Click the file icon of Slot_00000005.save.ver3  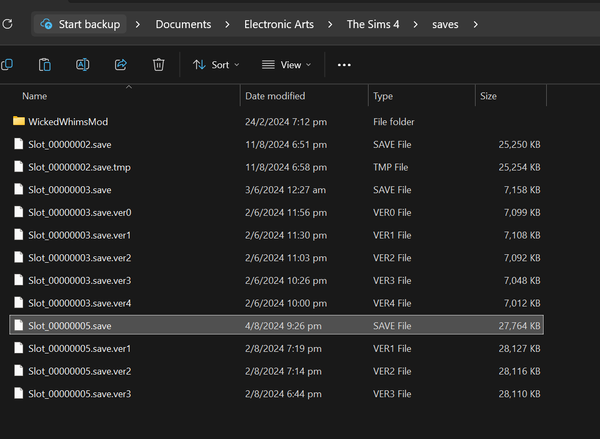[x=18, y=393]
